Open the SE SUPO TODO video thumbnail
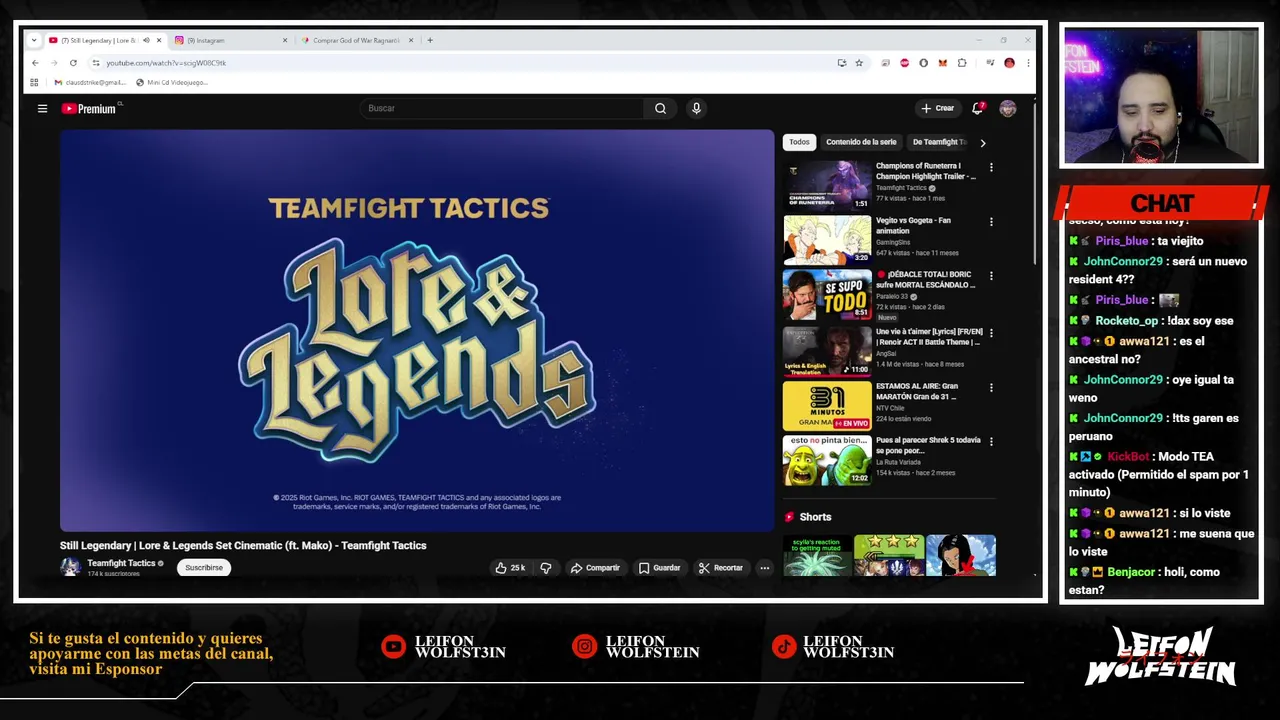Viewport: 1280px width, 720px height. coord(827,293)
